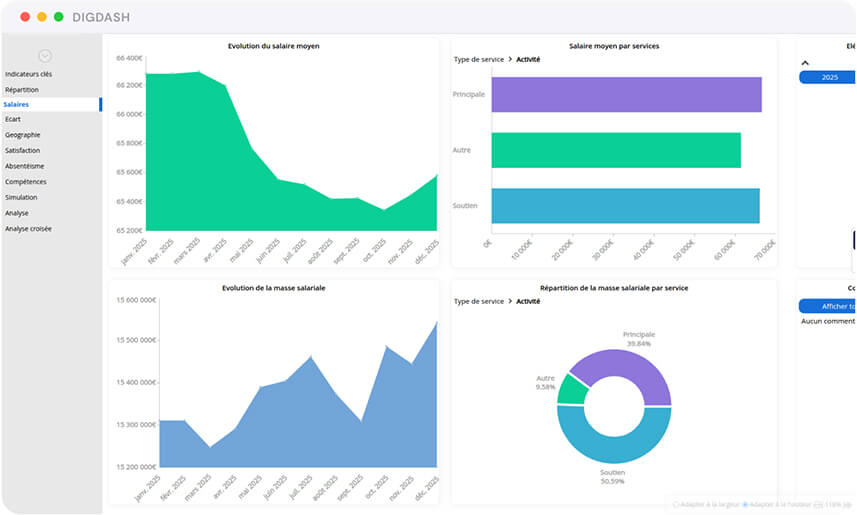
Task: Click the green Autre donut segment
Action: click(x=571, y=390)
